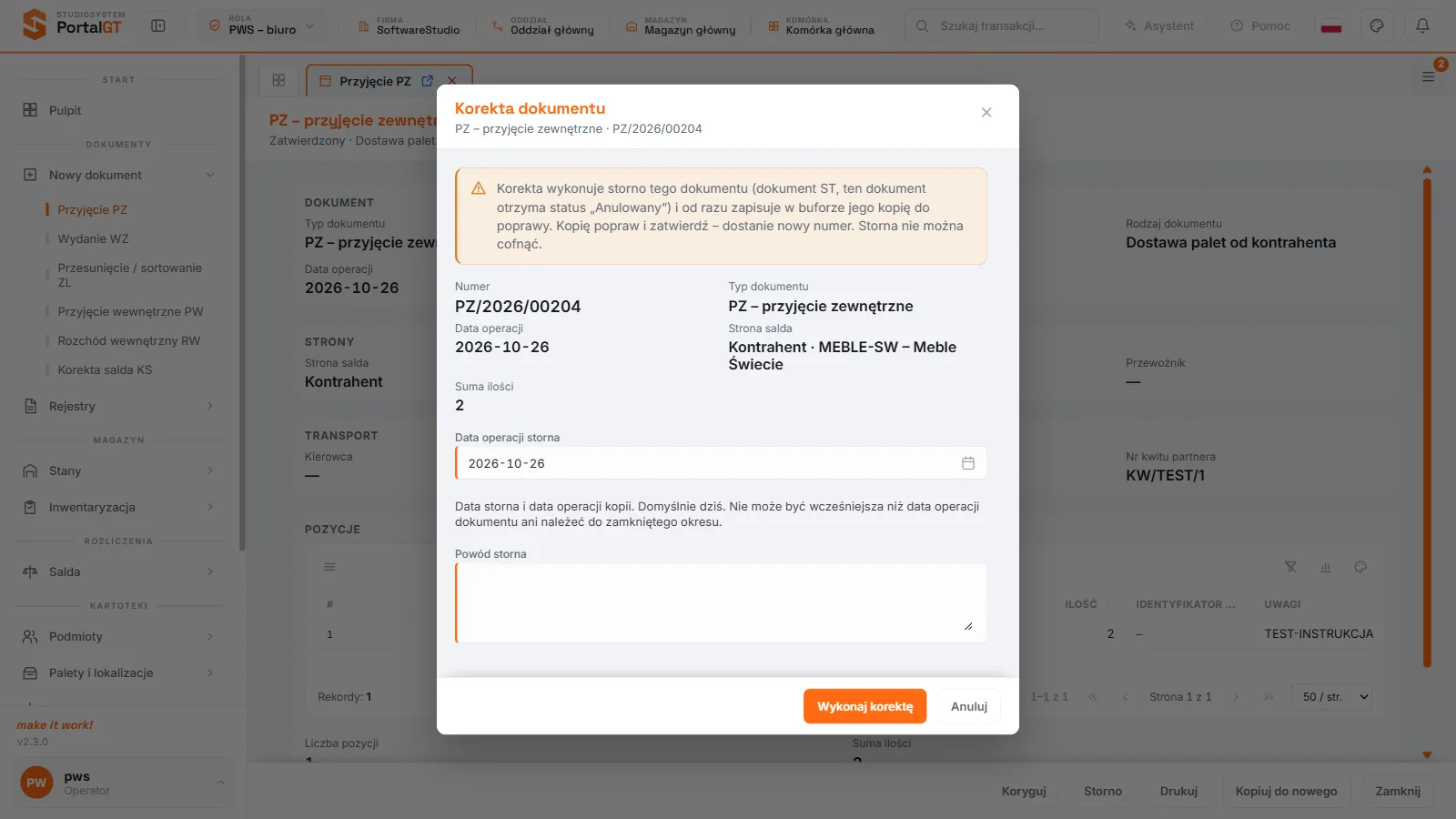Viewport: 1456px width, 819px height.
Task: Open the calendar picker for storno date
Action: 968,463
